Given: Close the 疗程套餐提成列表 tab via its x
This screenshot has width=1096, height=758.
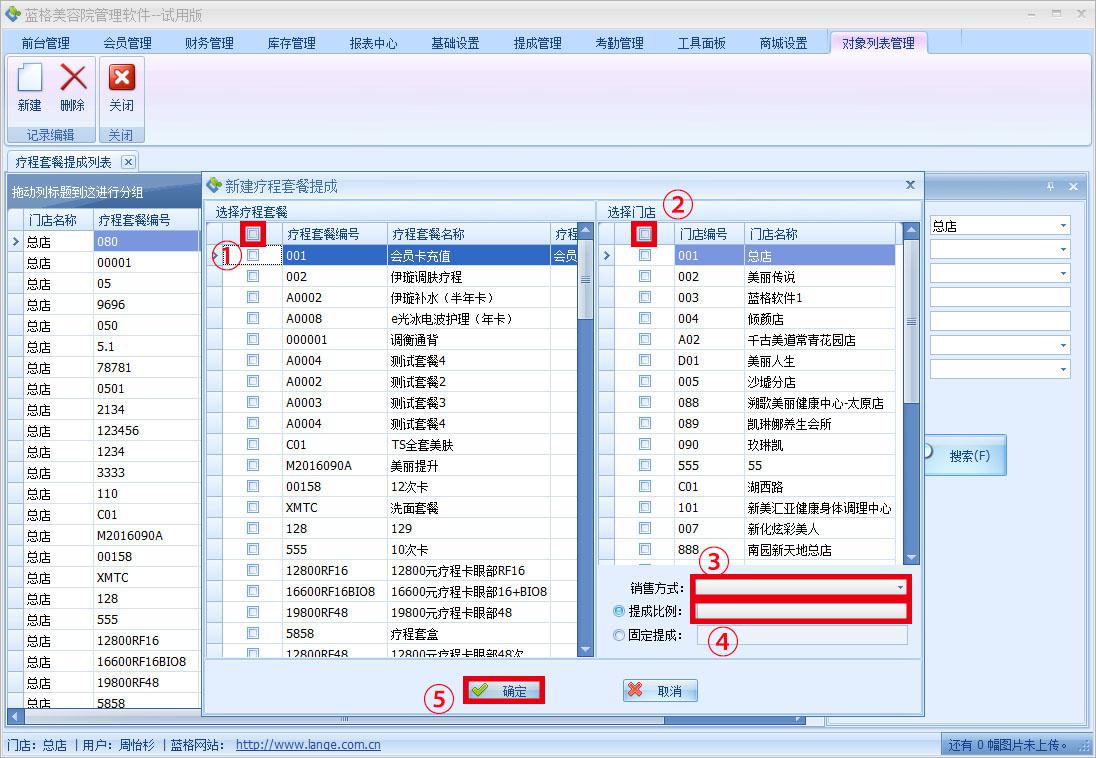Looking at the screenshot, I should [x=128, y=162].
